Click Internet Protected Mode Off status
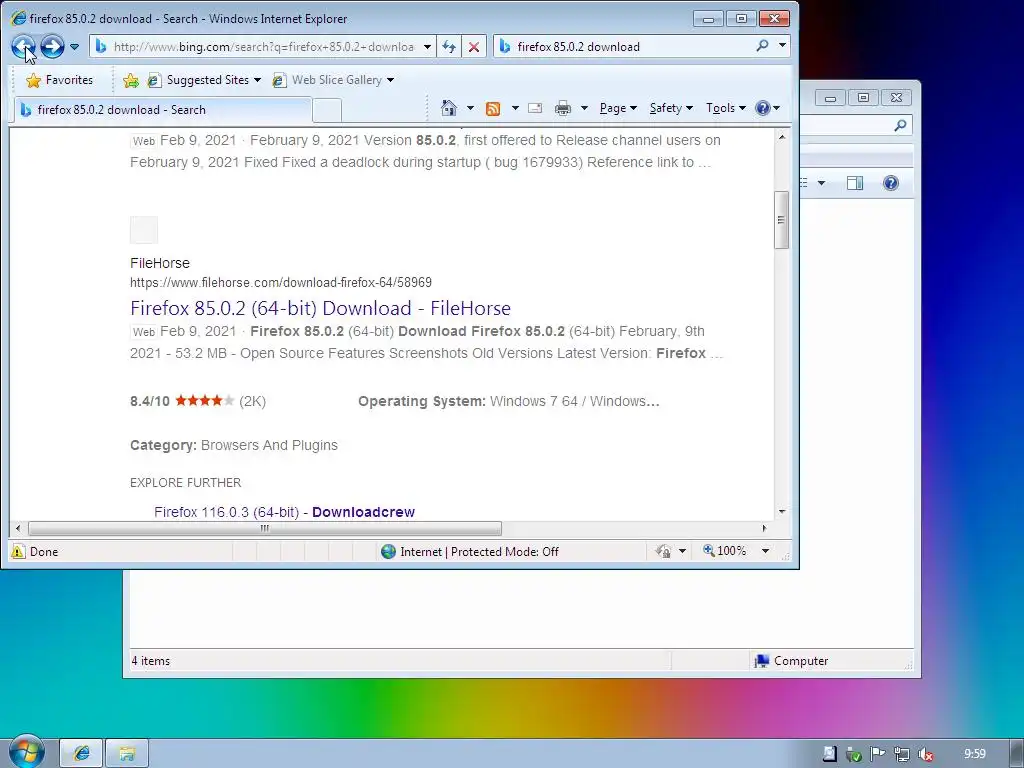This screenshot has height=768, width=1024. 470,552
